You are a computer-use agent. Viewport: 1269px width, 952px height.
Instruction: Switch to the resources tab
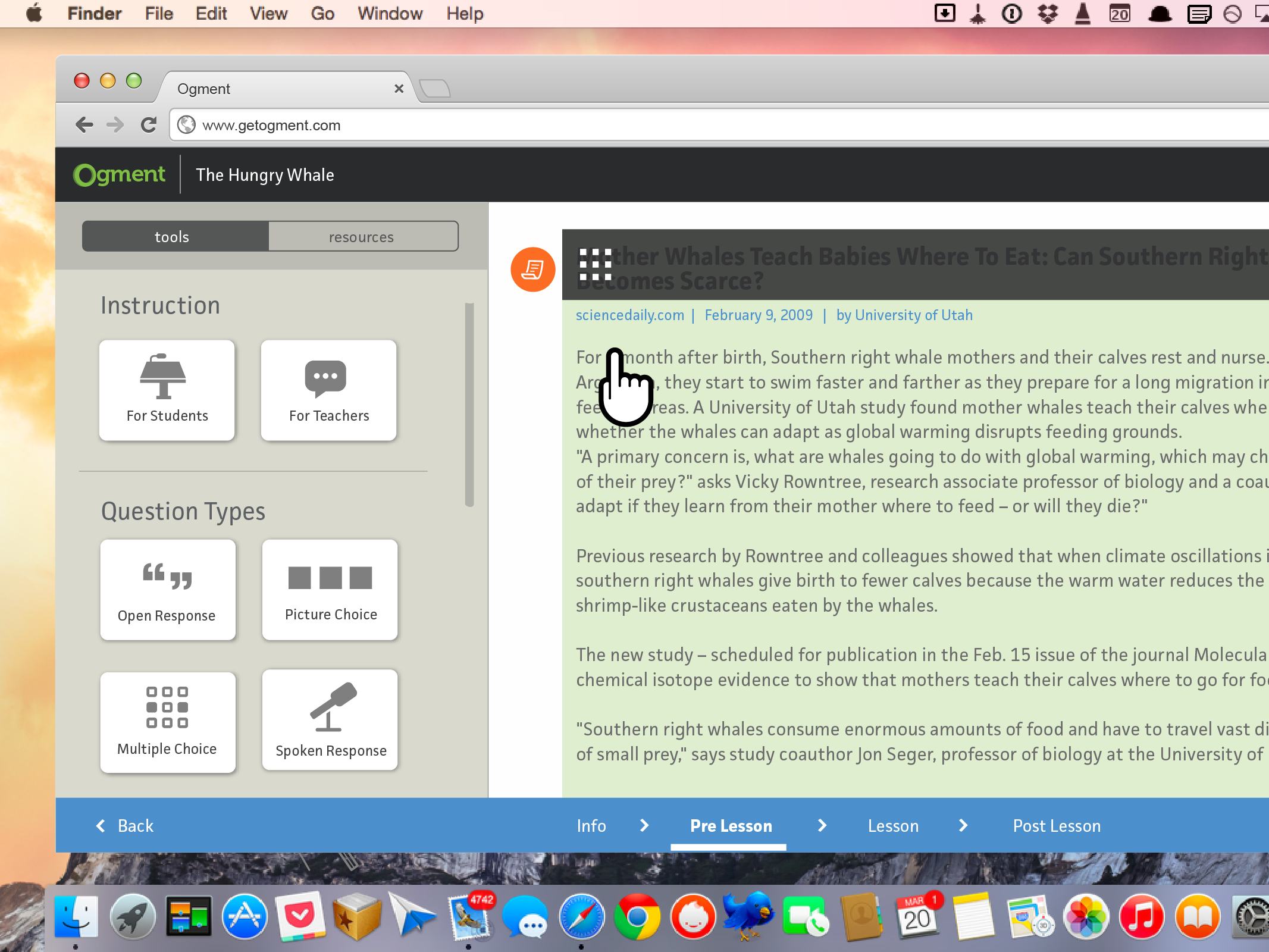tap(363, 236)
